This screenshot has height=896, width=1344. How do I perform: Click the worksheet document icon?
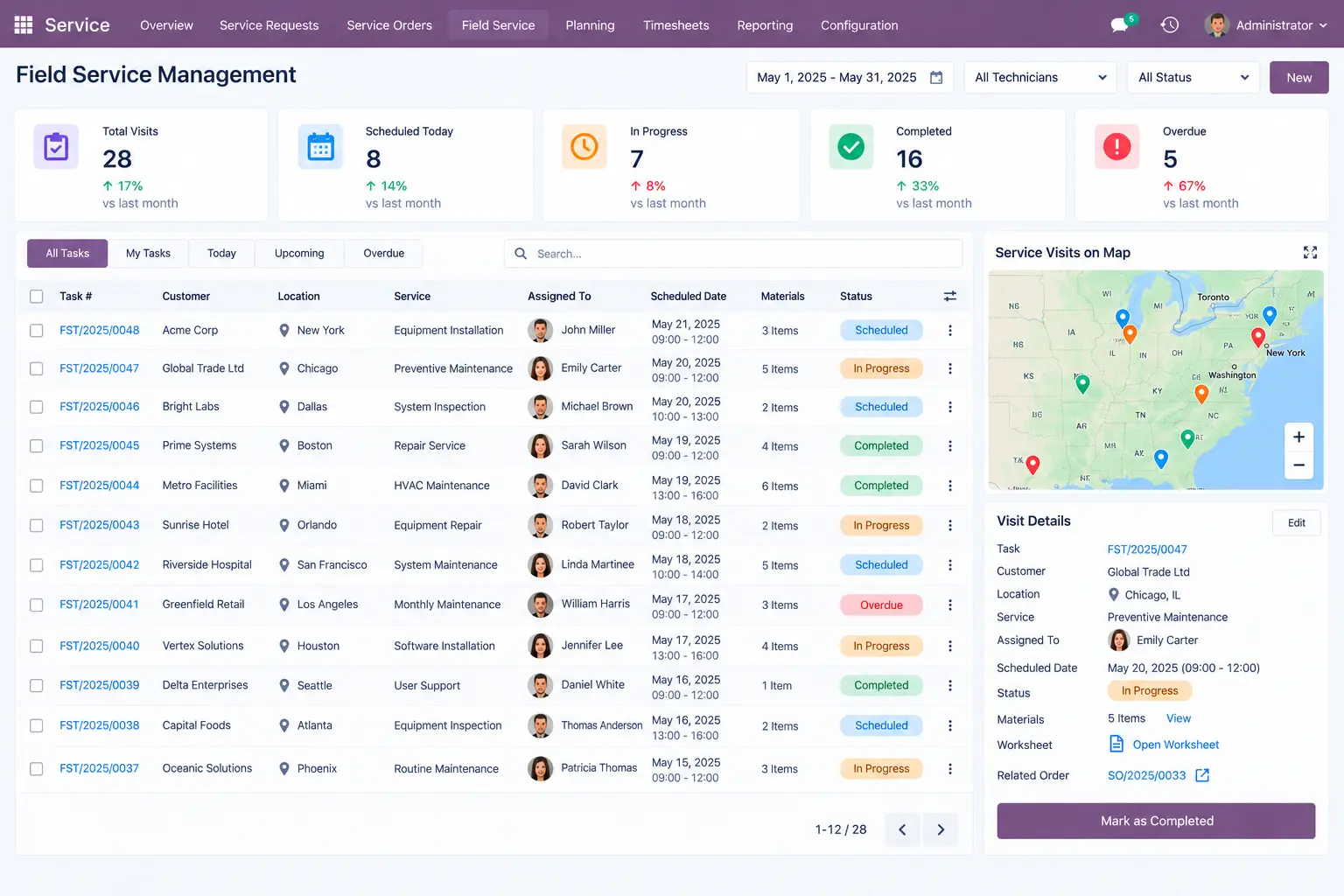pyautogui.click(x=1116, y=744)
